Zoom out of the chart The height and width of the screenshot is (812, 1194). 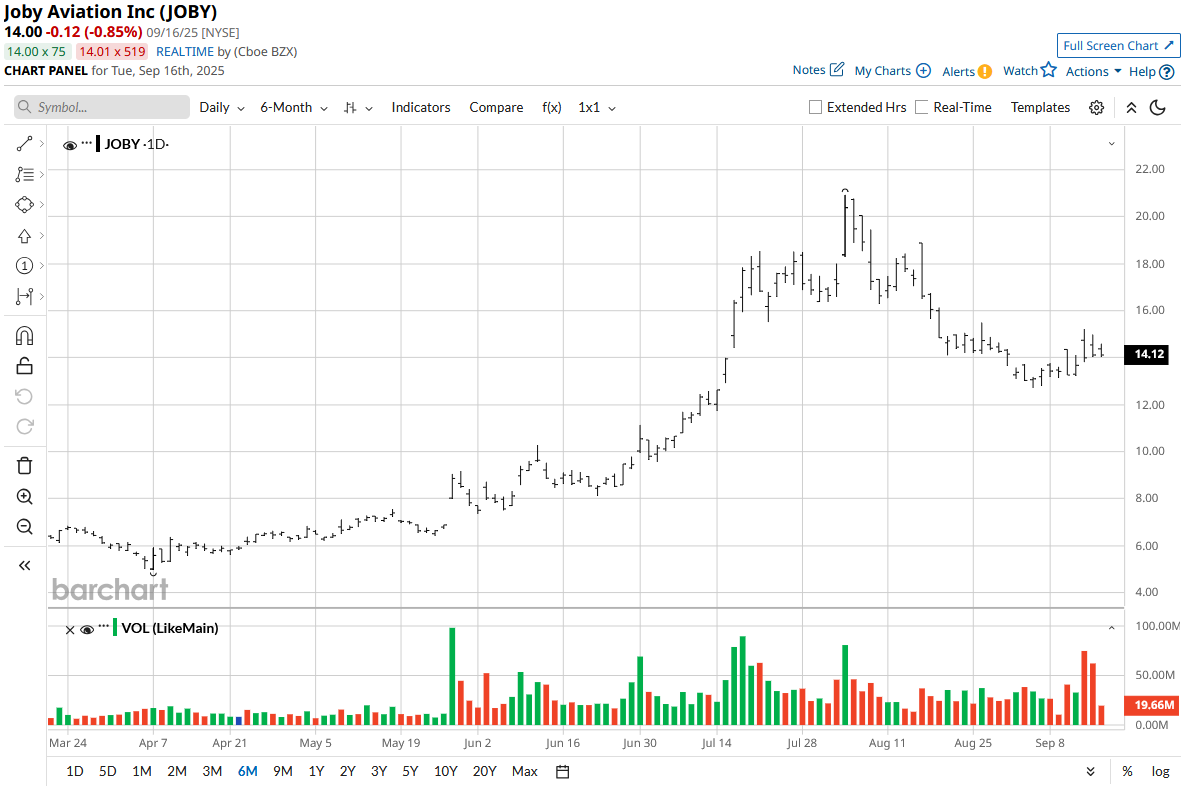pyautogui.click(x=24, y=527)
